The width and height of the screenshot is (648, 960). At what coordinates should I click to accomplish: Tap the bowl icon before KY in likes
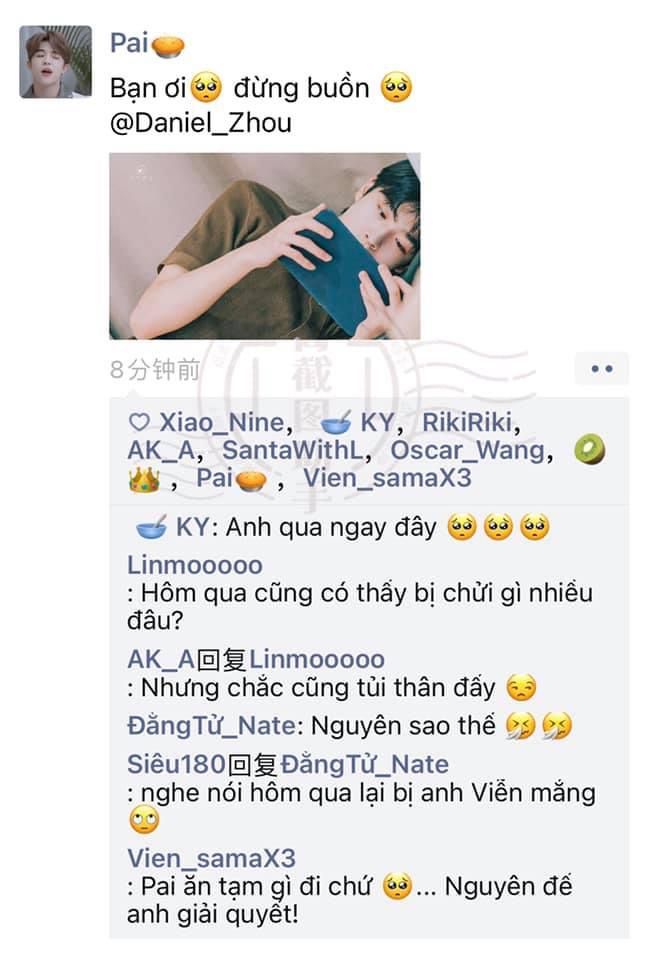click(x=336, y=422)
